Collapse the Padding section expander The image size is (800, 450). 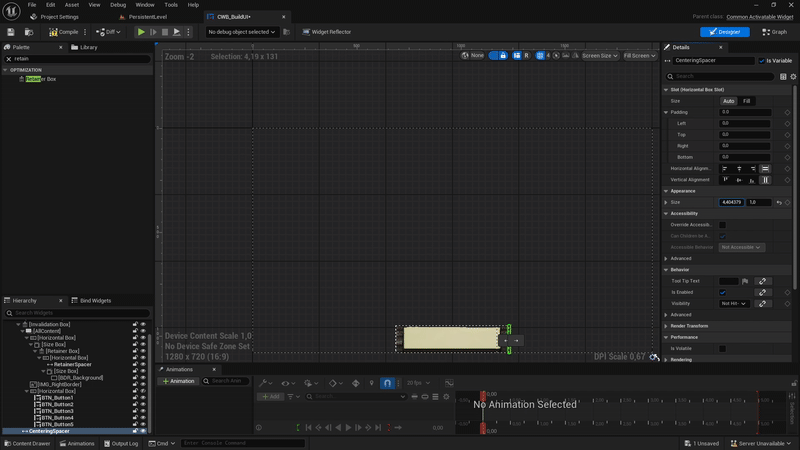[x=667, y=112]
